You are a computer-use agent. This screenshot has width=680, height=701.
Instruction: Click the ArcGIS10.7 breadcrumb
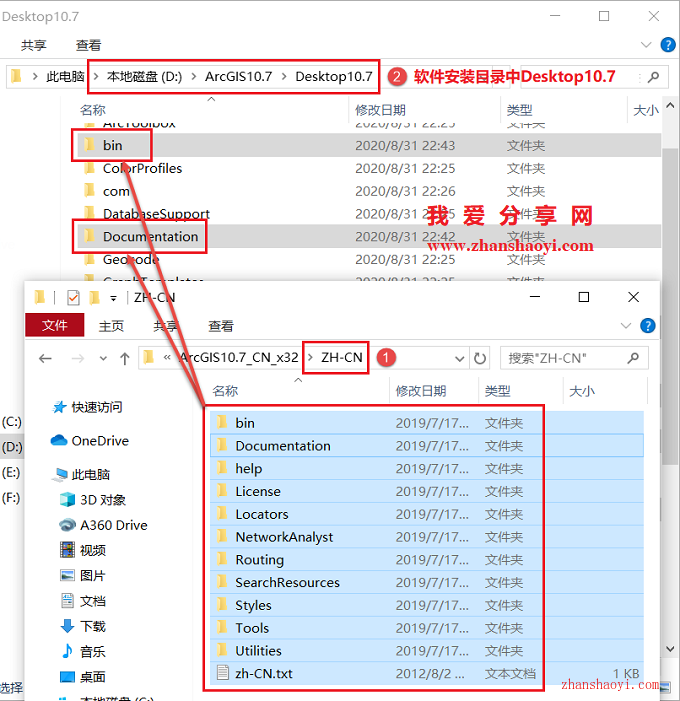tap(239, 76)
